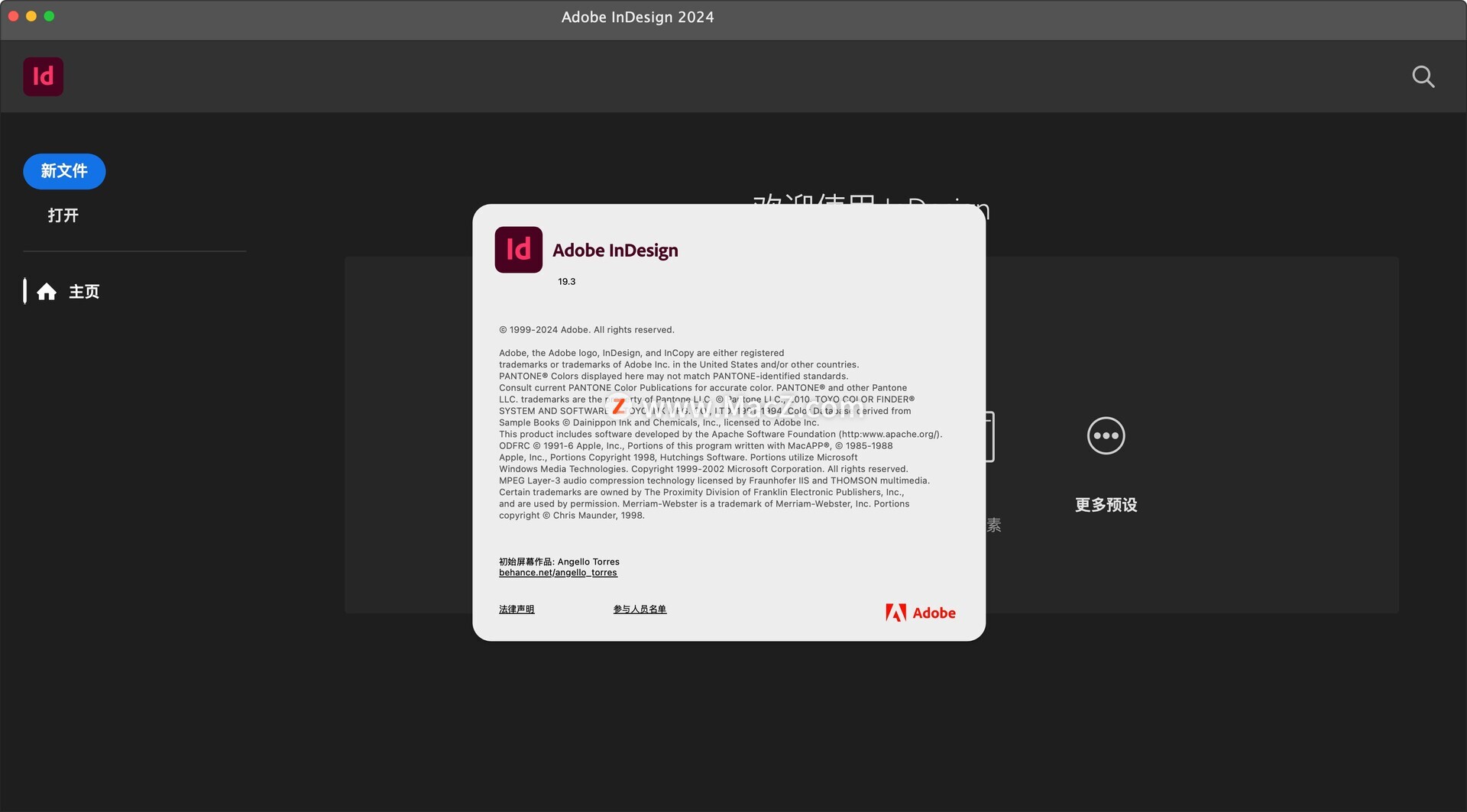Image resolution: width=1467 pixels, height=812 pixels.
Task: Click the version number 19.3 text
Action: (566, 282)
